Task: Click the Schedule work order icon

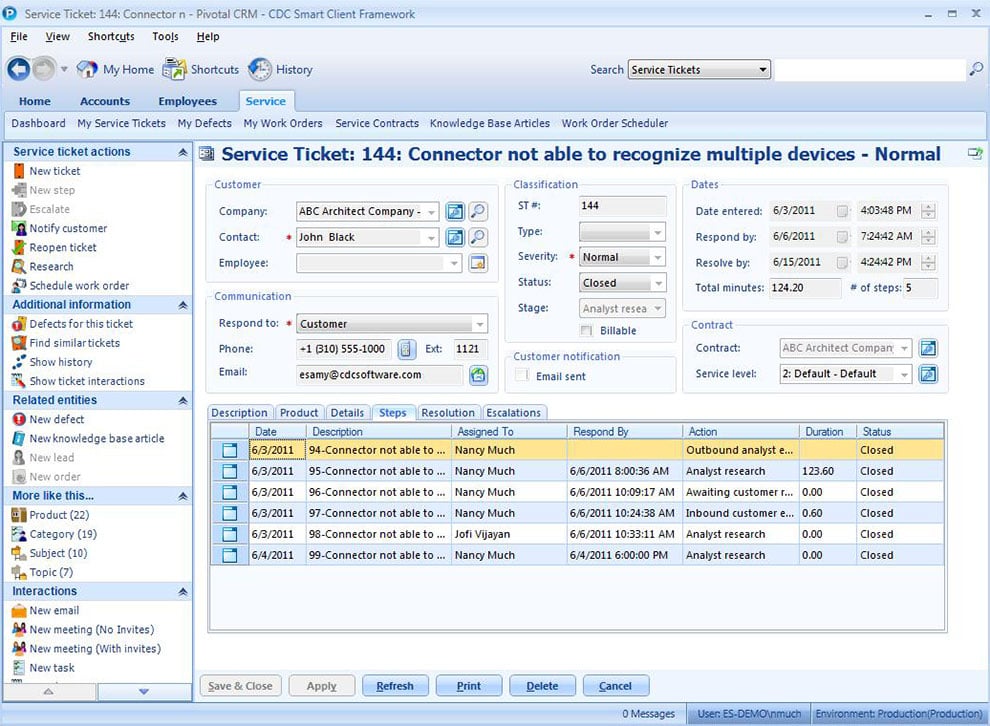Action: point(19,286)
